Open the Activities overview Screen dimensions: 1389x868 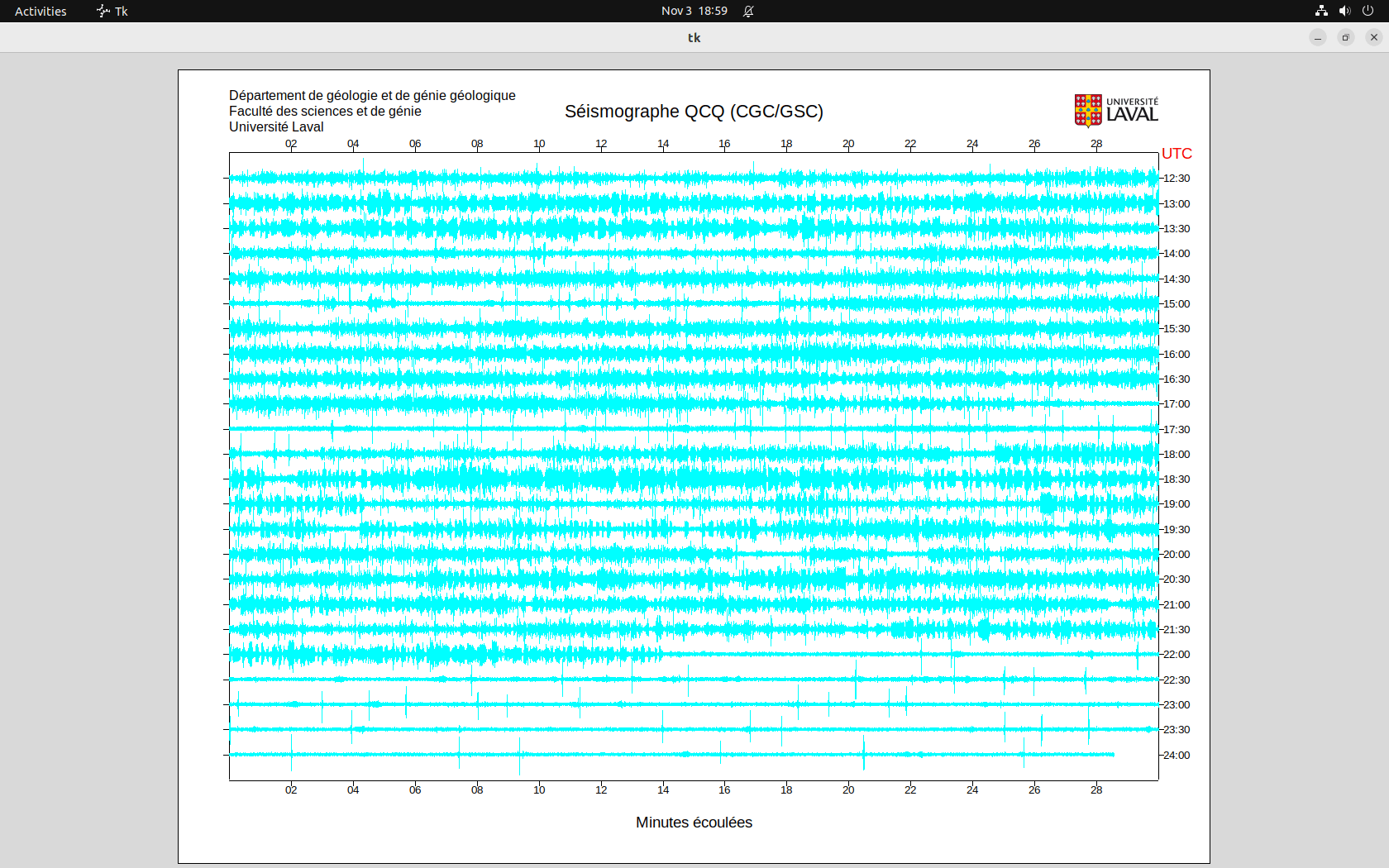coord(41,11)
